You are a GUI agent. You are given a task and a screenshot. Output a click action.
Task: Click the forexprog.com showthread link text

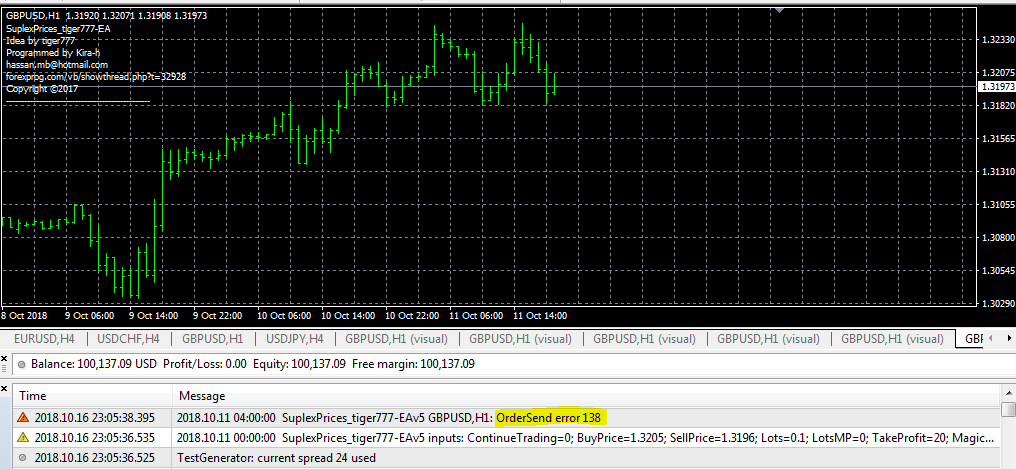tap(96, 76)
